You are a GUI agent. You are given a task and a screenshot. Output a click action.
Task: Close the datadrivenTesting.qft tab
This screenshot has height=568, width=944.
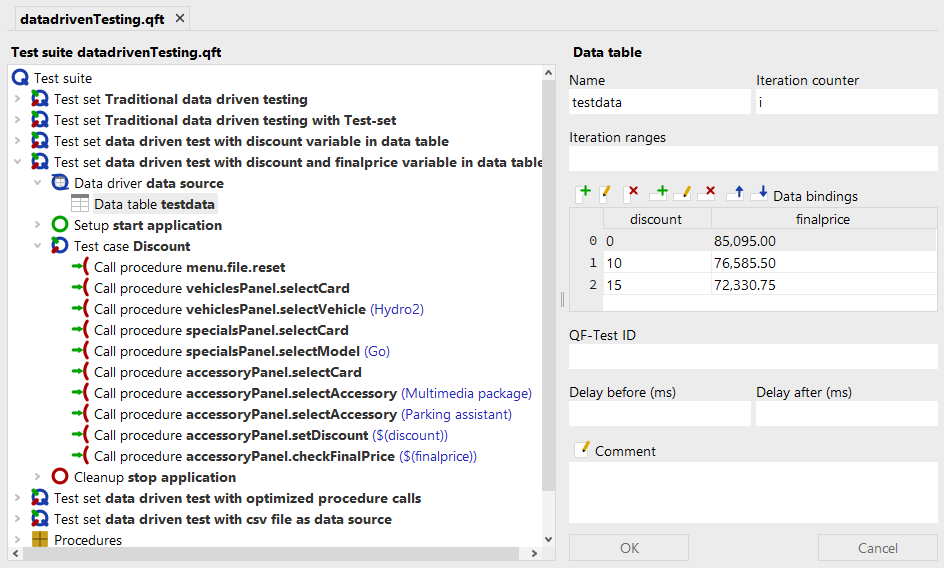[x=179, y=19]
